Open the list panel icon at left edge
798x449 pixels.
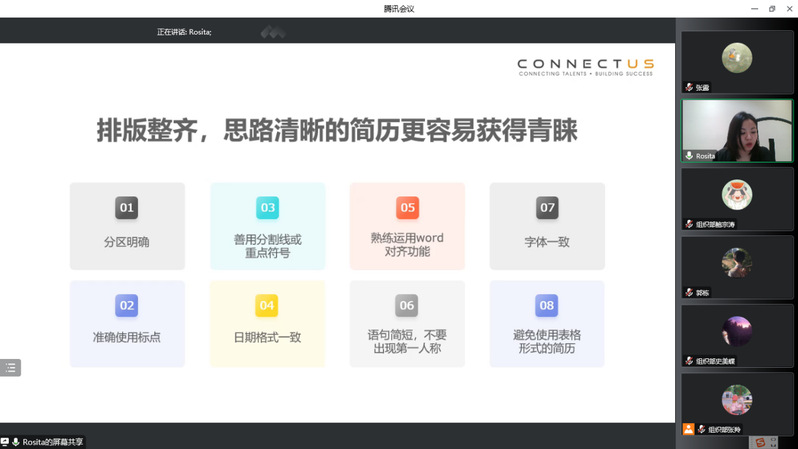10,368
